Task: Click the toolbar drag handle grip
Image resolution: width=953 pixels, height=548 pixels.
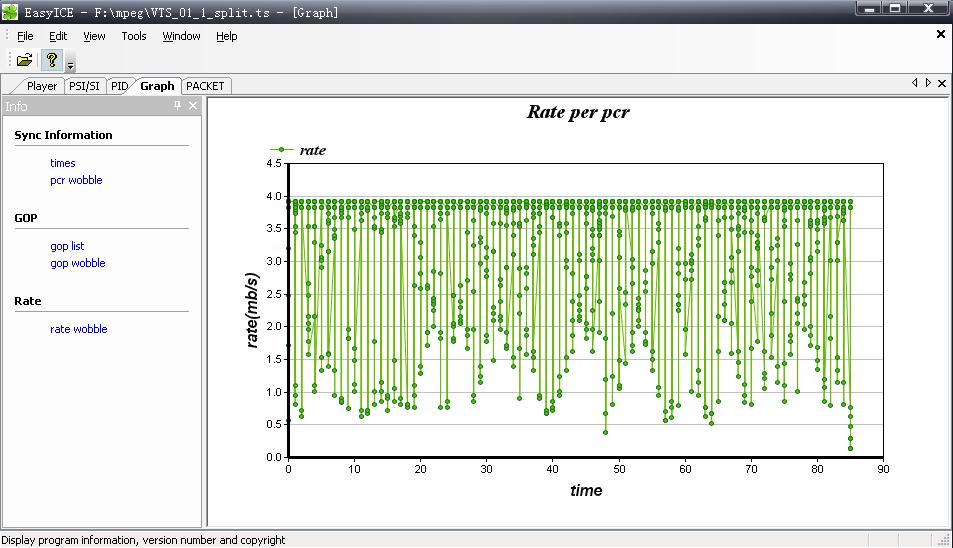Action: click(x=9, y=60)
